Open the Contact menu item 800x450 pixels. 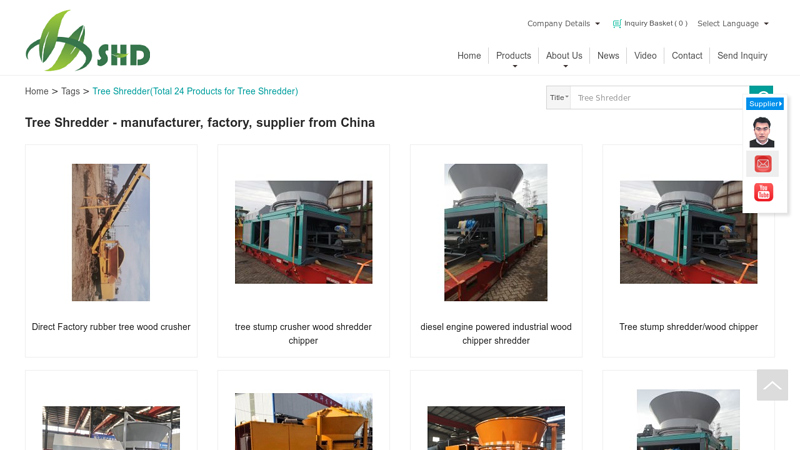pyautogui.click(x=687, y=56)
